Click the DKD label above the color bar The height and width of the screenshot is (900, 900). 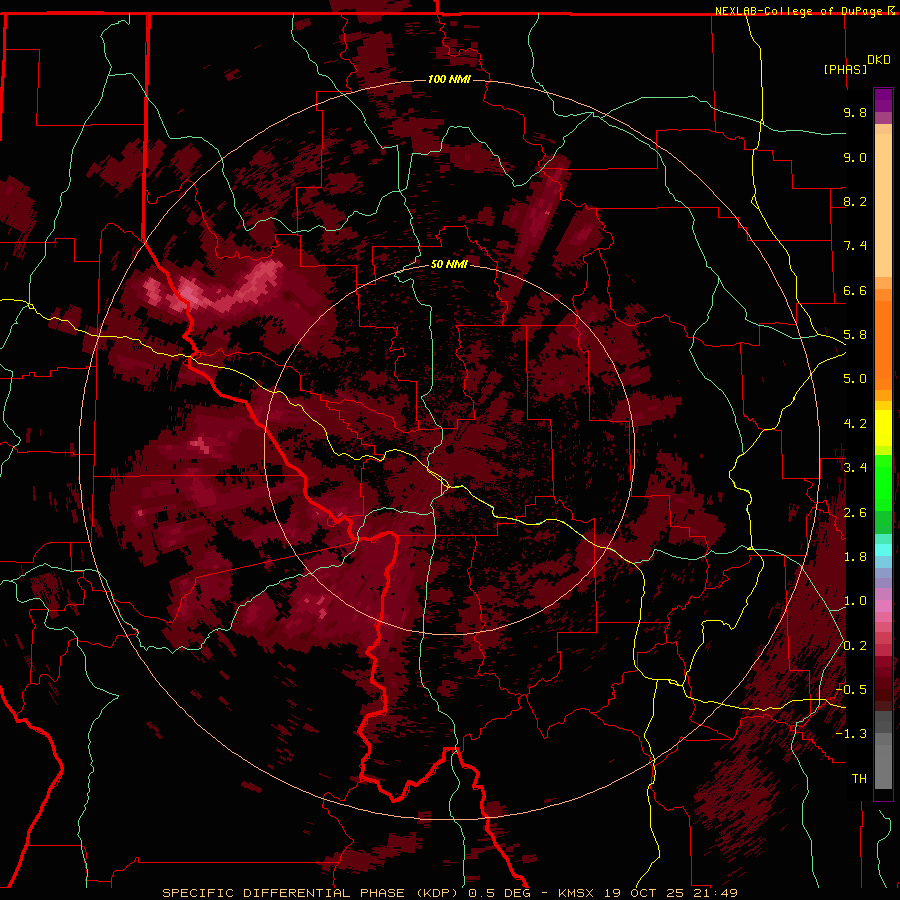(879, 60)
